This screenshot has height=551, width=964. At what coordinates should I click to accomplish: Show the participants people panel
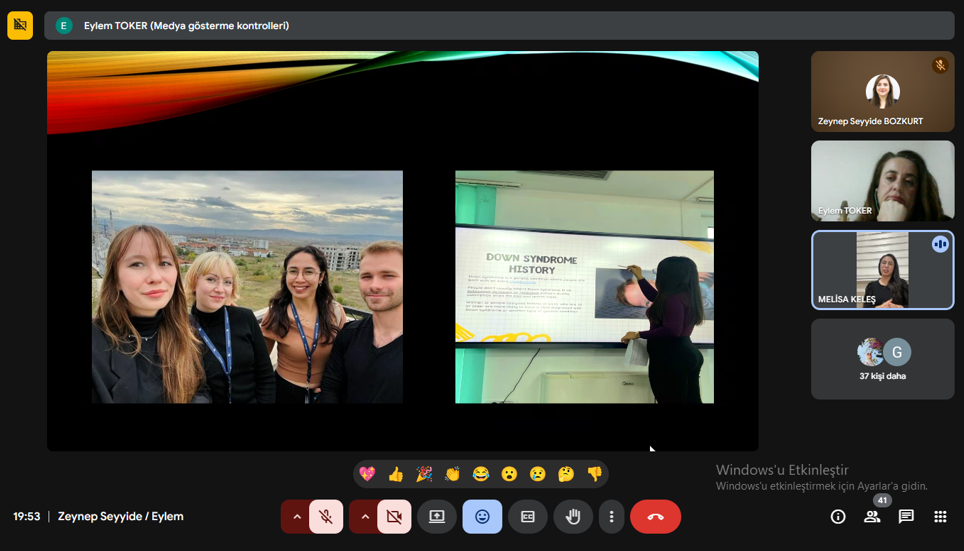(x=872, y=516)
